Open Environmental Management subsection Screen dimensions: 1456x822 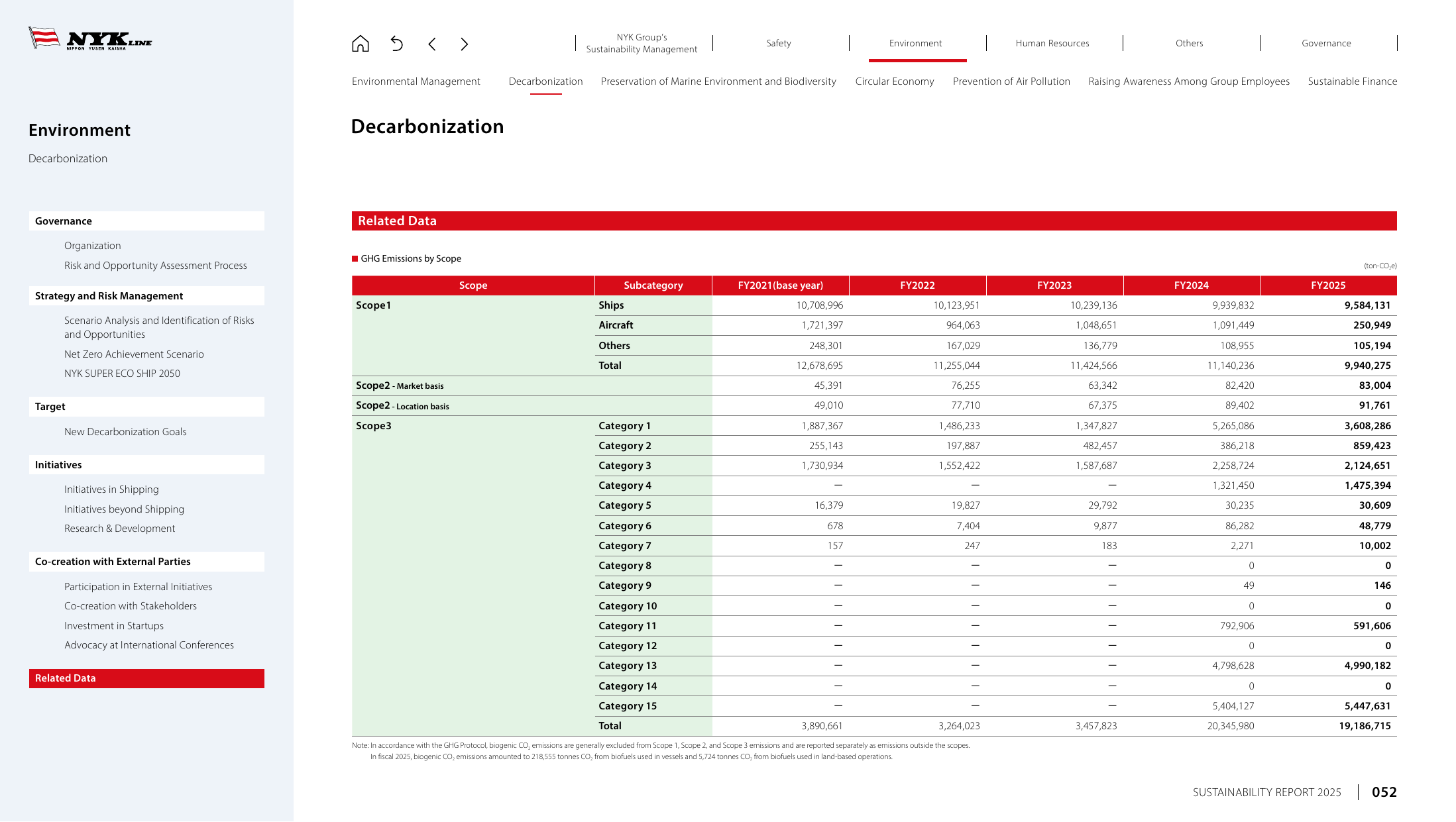coord(416,81)
